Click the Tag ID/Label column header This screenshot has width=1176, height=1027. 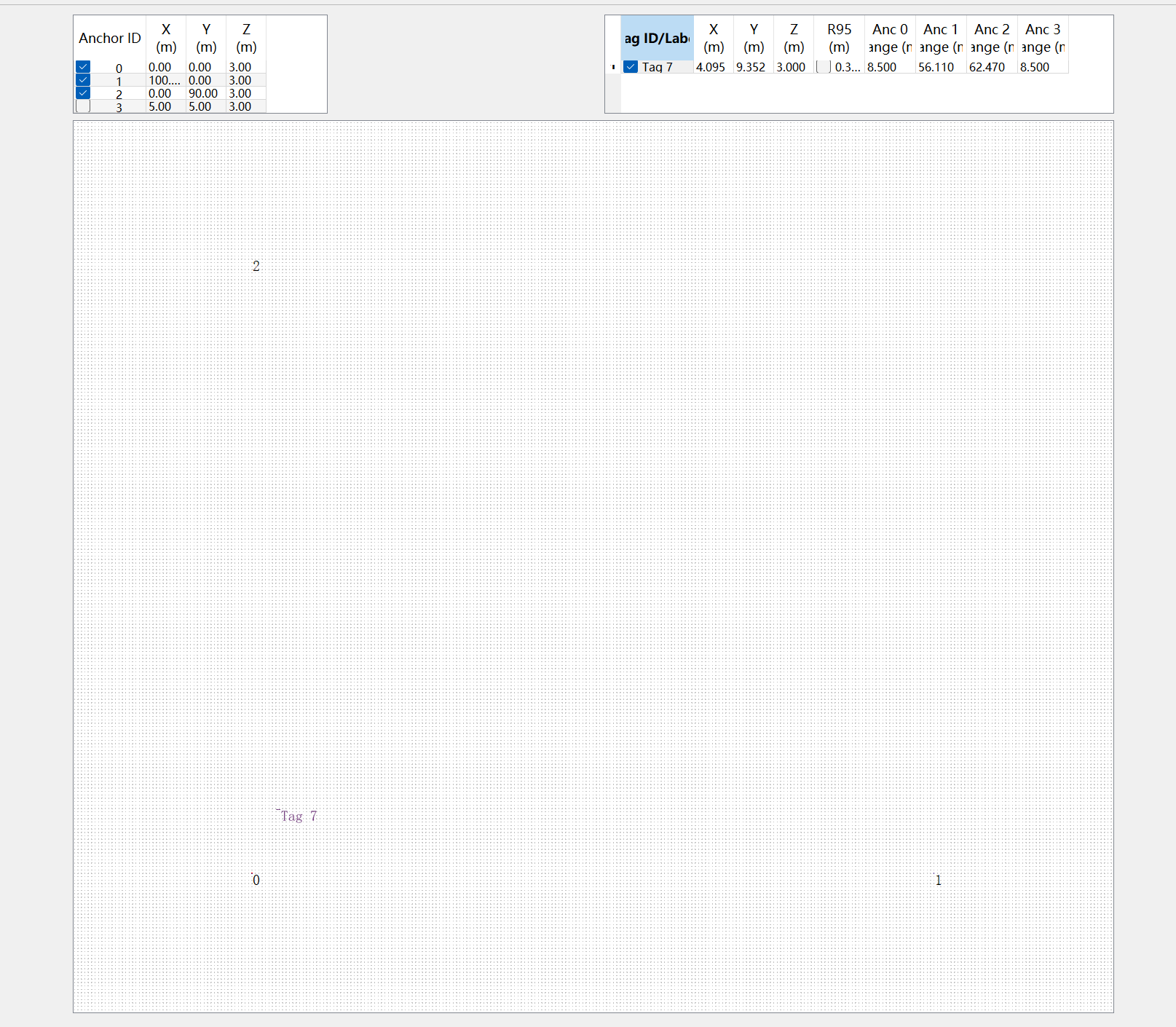[x=657, y=38]
